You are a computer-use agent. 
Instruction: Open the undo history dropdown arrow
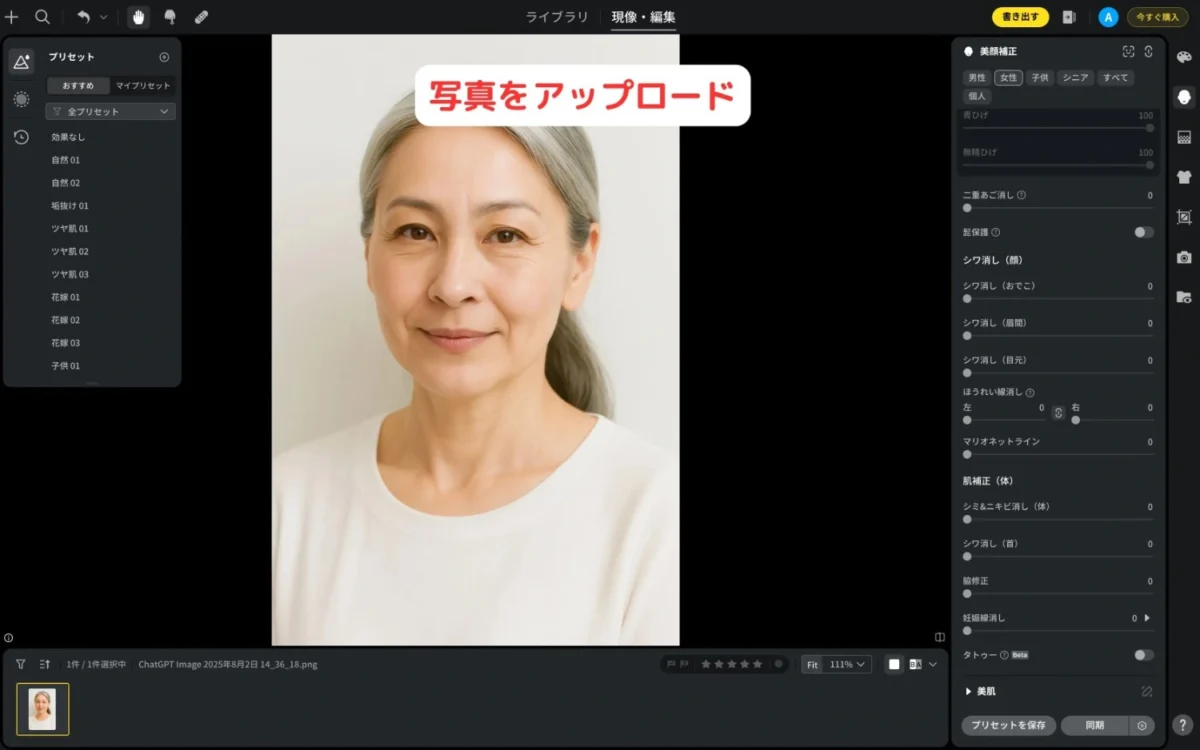[104, 17]
